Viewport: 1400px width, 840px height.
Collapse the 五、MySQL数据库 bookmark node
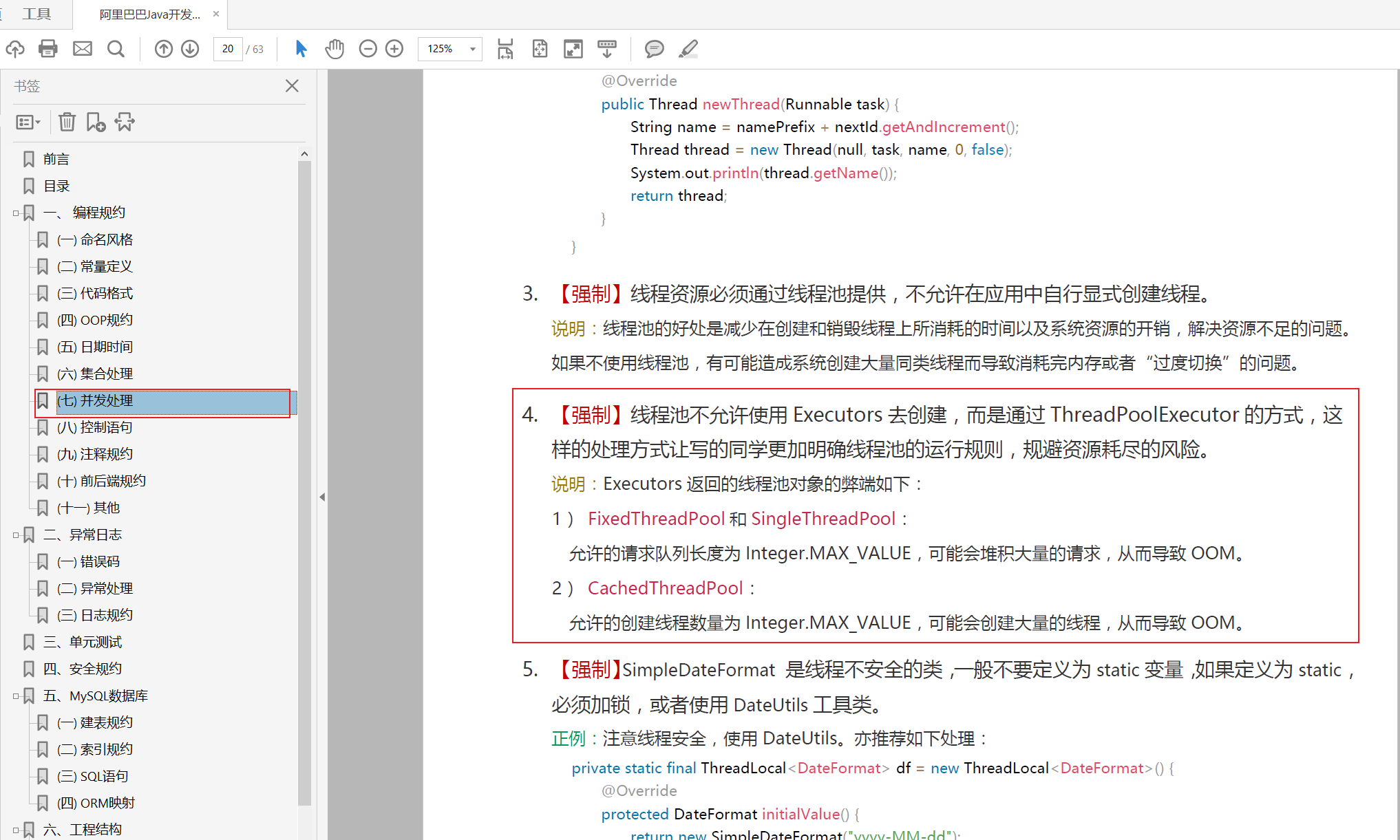16,696
